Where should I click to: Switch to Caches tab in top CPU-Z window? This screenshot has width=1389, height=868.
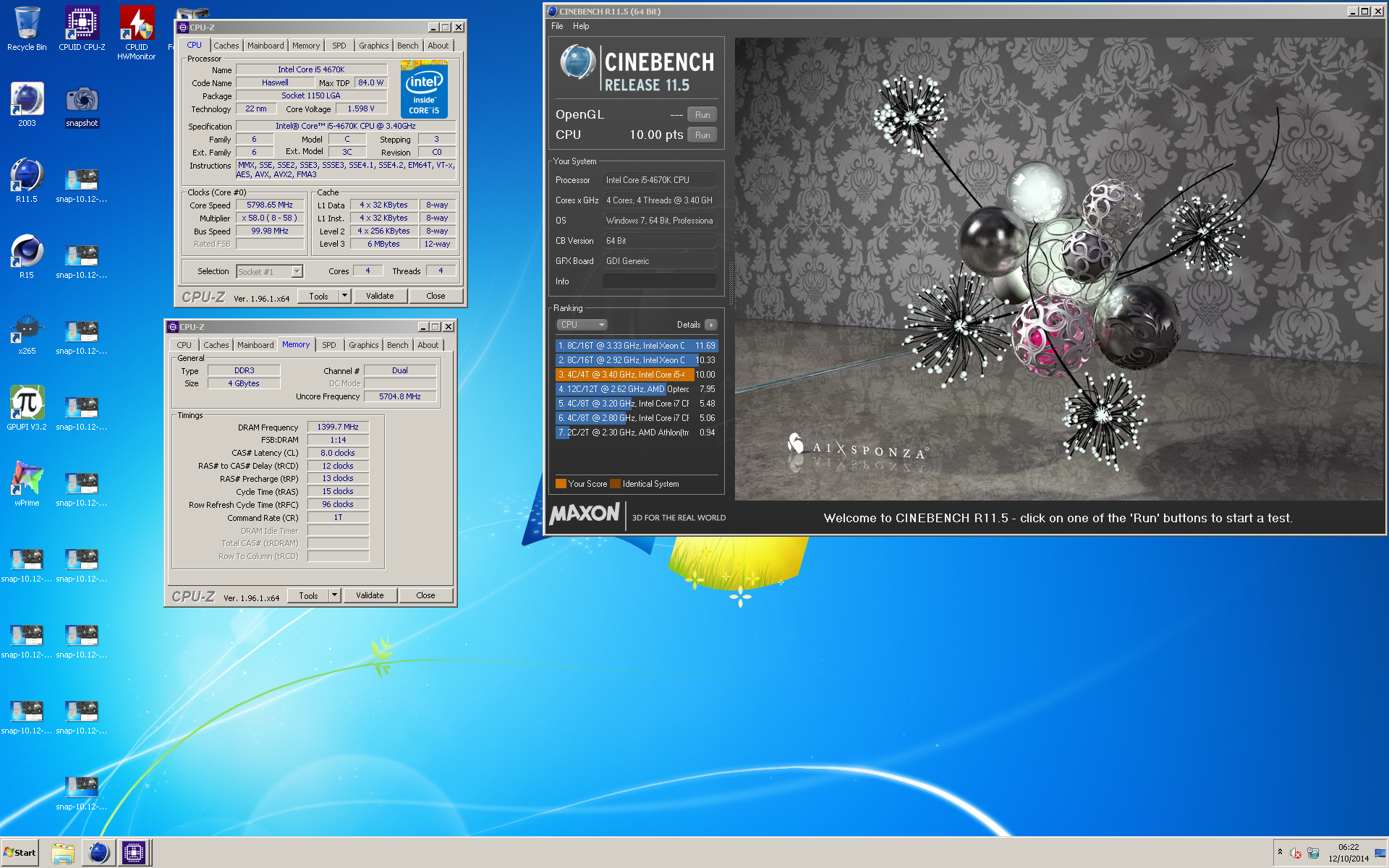click(226, 46)
